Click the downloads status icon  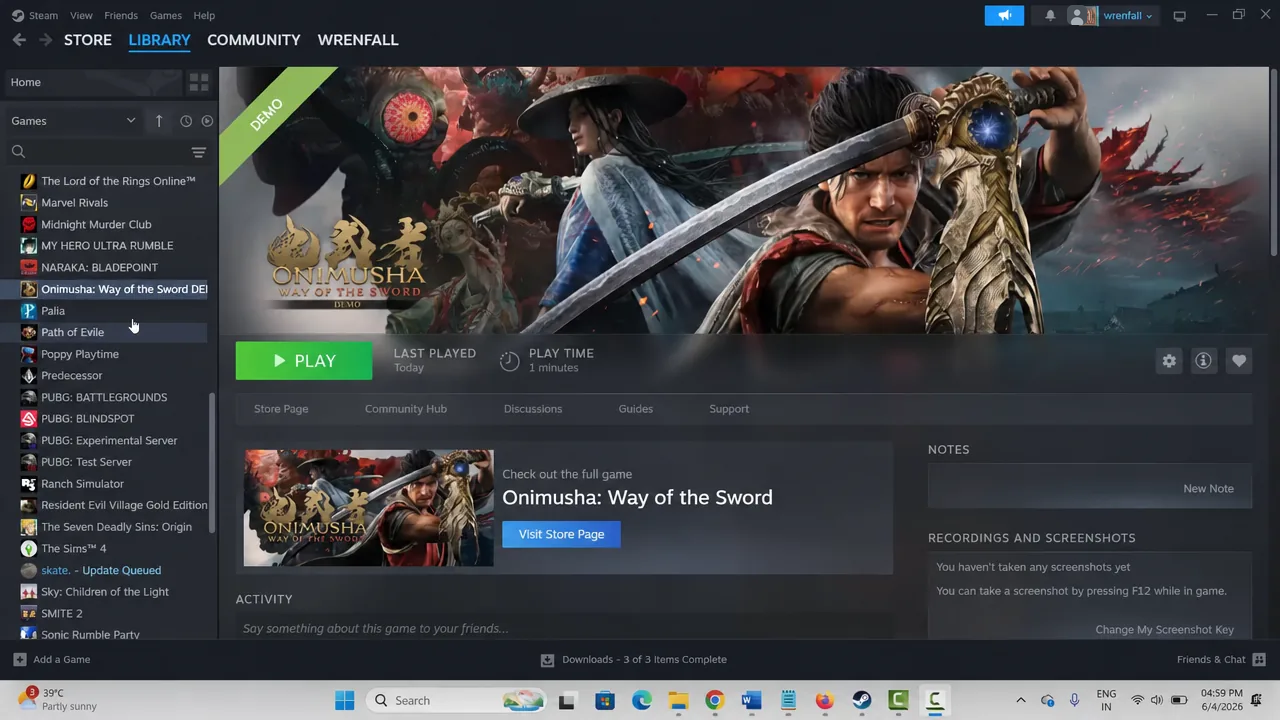(547, 660)
